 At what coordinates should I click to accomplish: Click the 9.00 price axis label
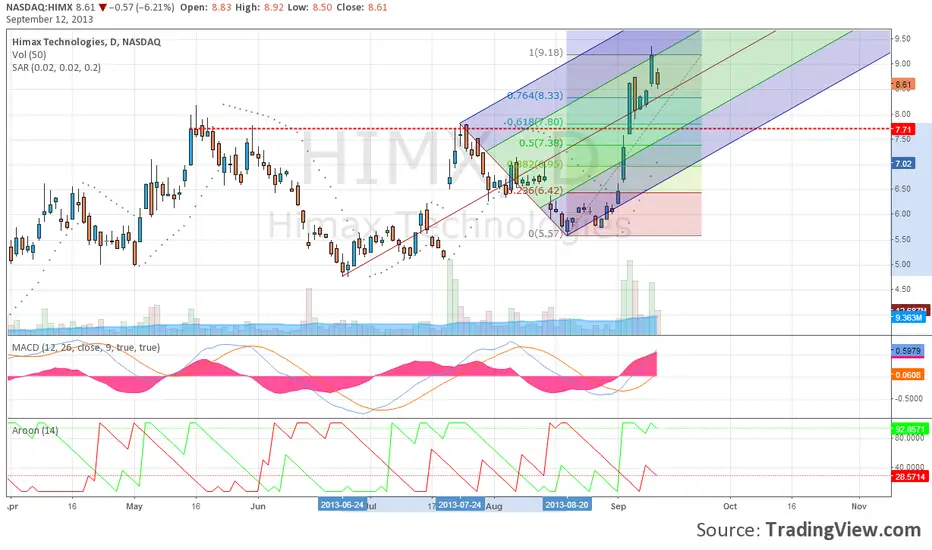tap(902, 64)
